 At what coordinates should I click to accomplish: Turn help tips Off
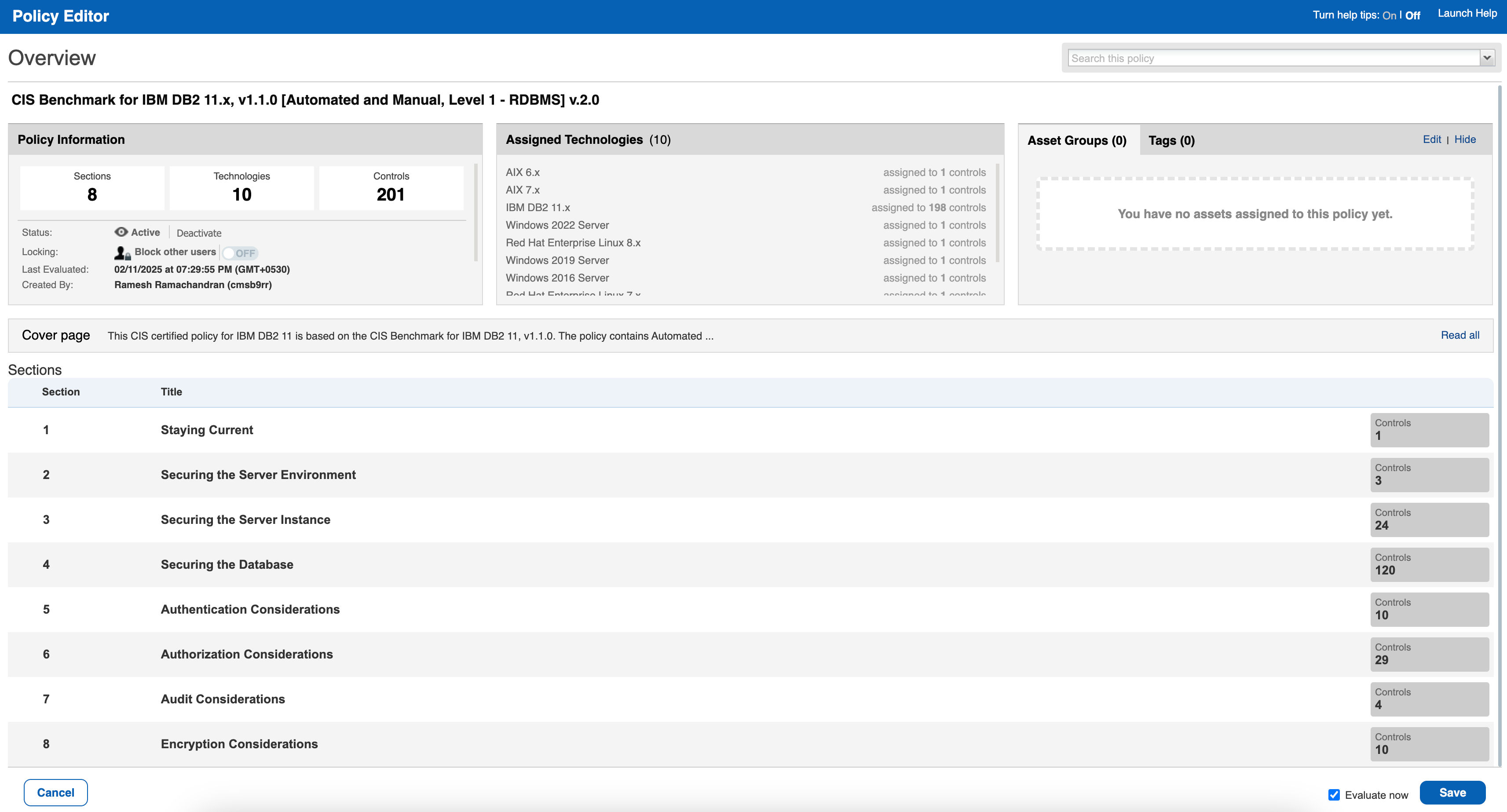pos(1412,15)
